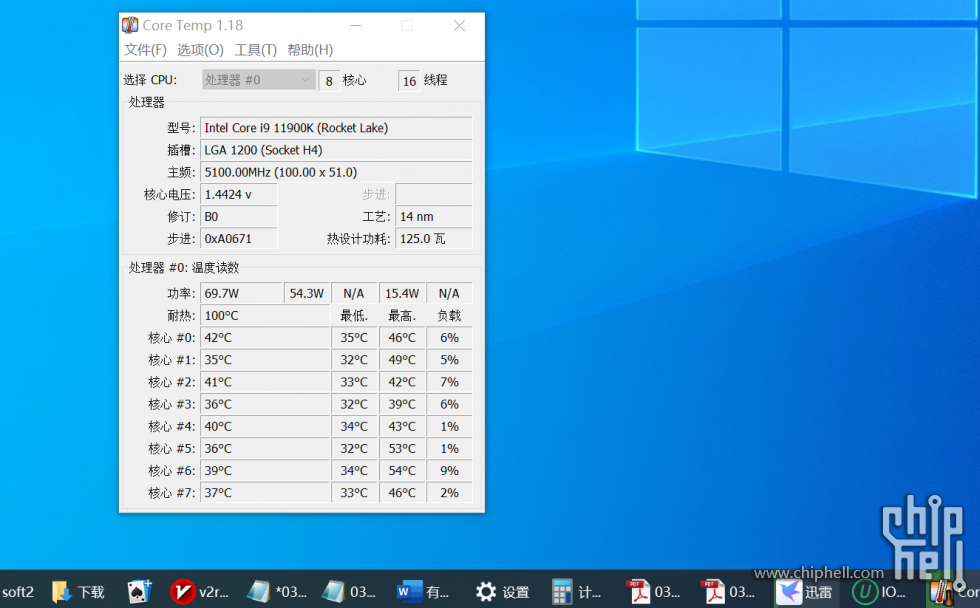Click 核心 #1 maximum temperature 49°C

[x=402, y=360]
